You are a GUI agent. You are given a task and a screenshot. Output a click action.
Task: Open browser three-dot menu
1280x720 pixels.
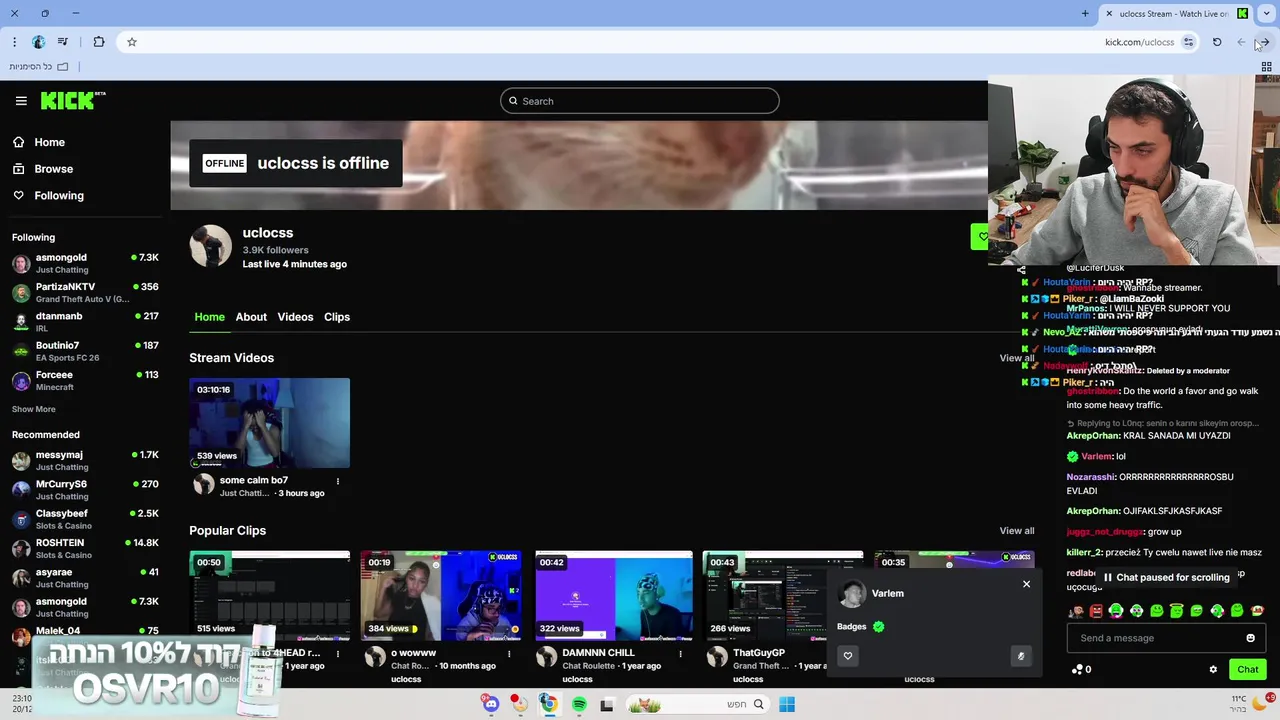[14, 42]
